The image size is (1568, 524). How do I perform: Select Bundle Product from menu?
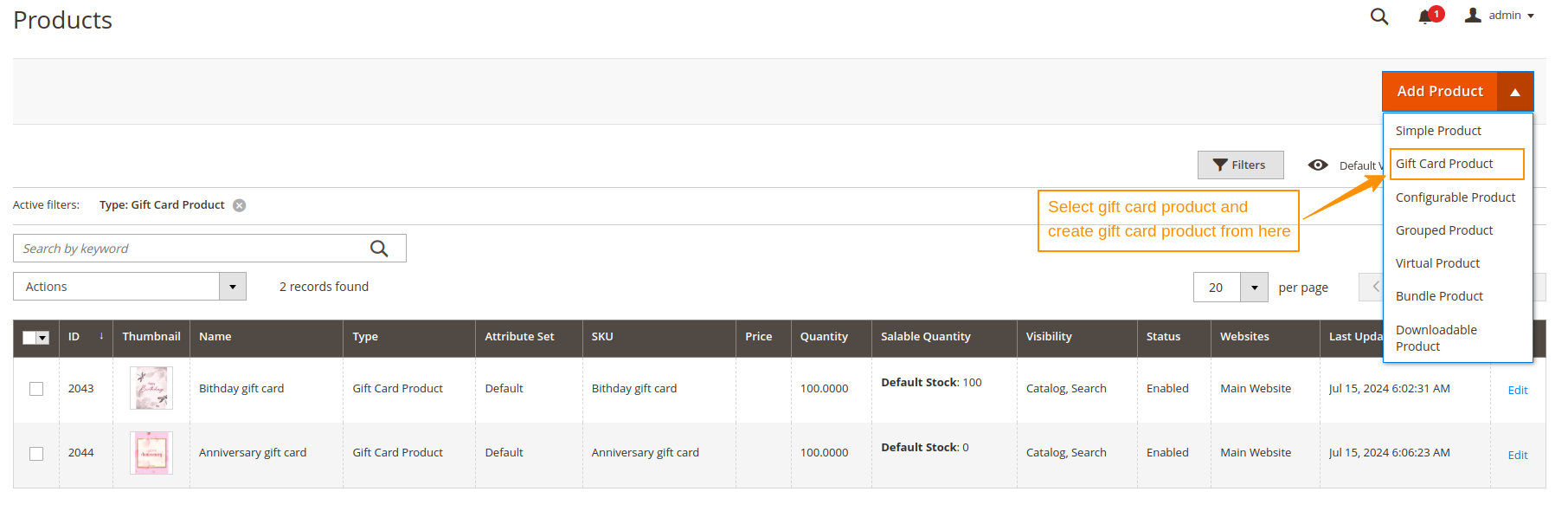click(x=1439, y=296)
